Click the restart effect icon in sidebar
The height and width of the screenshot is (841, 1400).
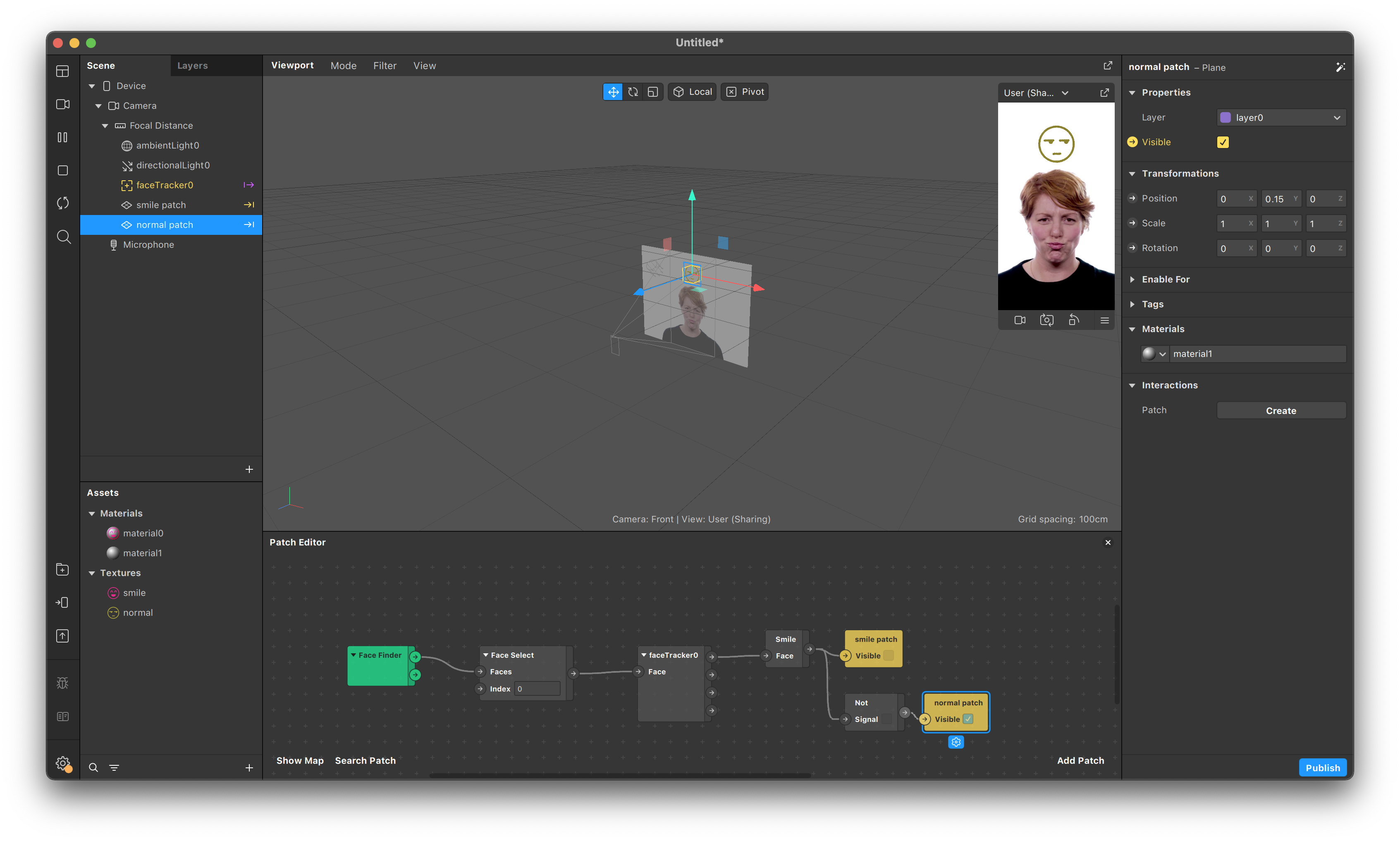click(x=62, y=203)
